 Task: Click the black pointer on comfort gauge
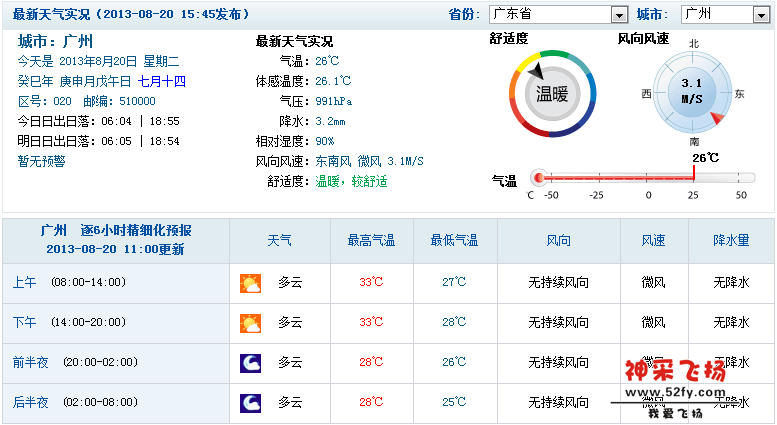coord(536,72)
